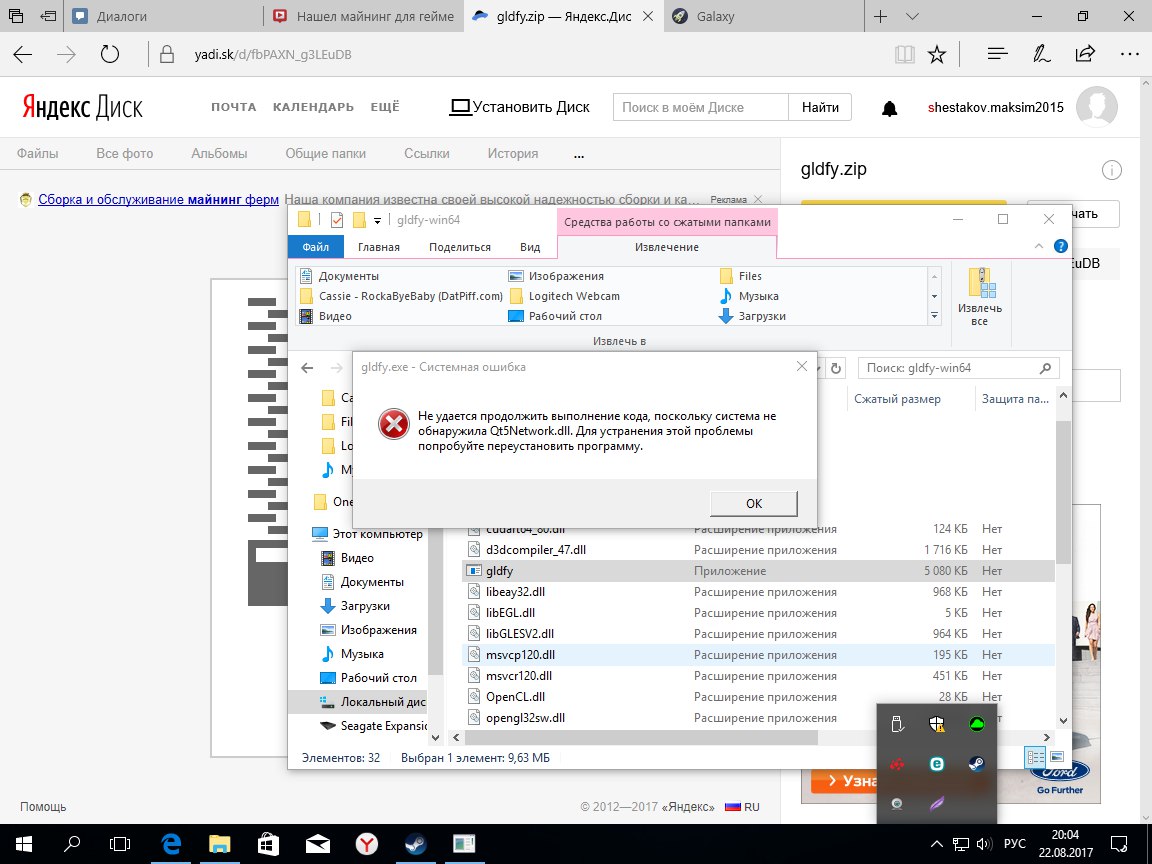Open Steam from the system tray popup
This screenshot has height=864, width=1152.
pyautogui.click(x=975, y=764)
